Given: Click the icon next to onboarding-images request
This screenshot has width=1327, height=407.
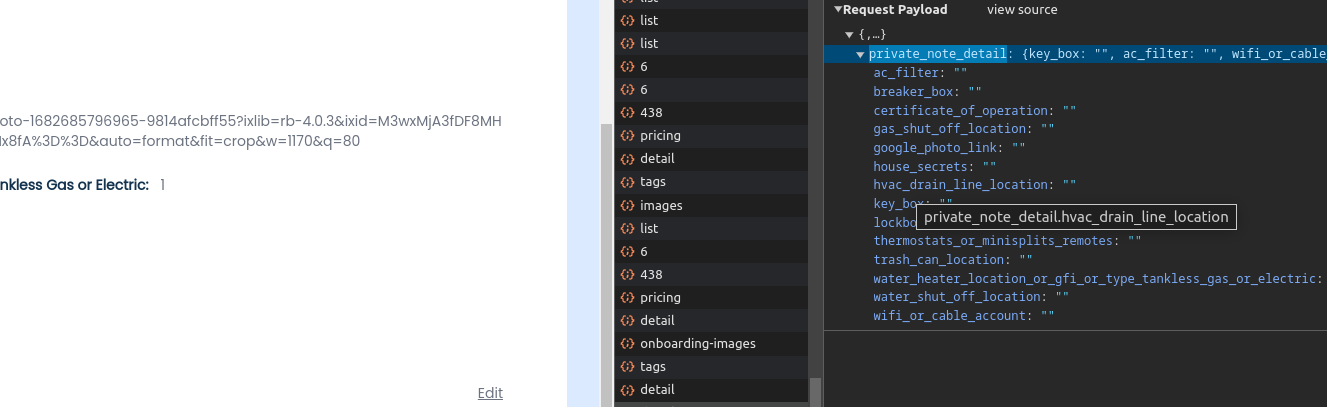Looking at the screenshot, I should [627, 343].
